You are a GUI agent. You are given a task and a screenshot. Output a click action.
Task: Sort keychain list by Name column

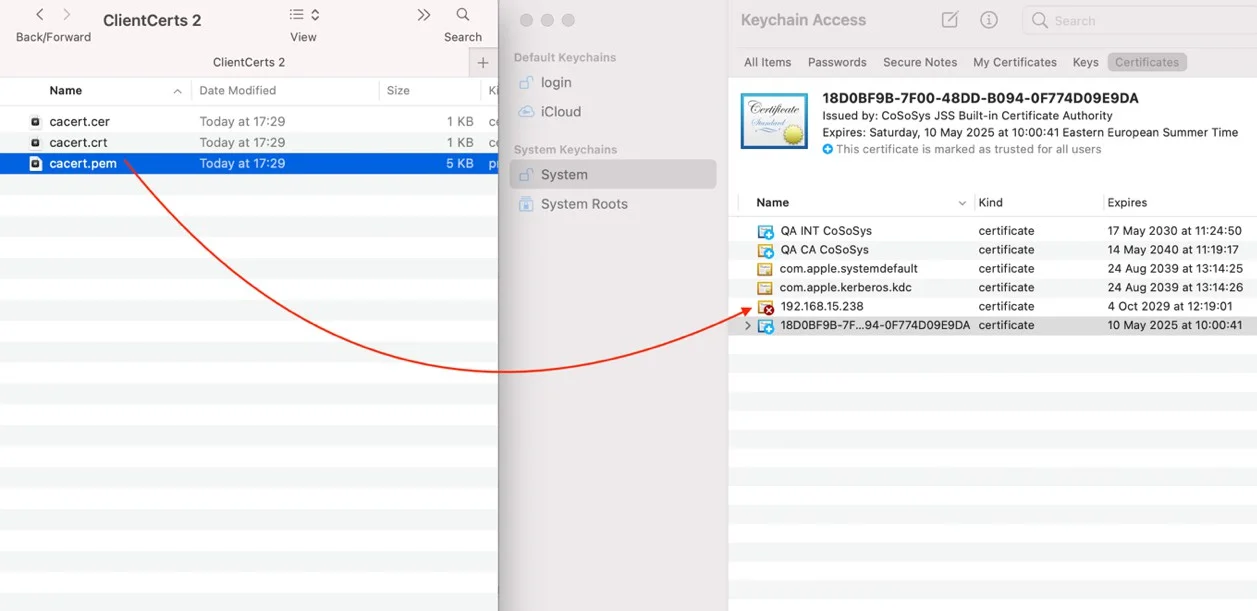[x=772, y=202]
